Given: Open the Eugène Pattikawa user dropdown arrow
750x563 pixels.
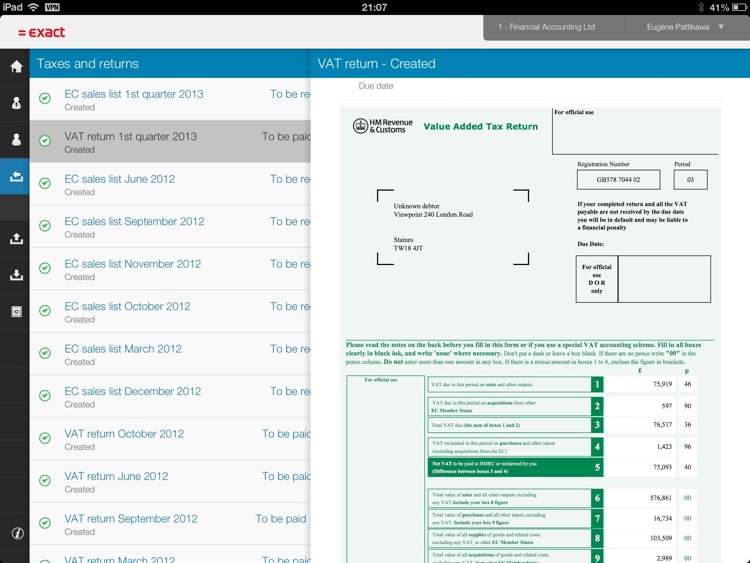Looking at the screenshot, I should tap(721, 27).
